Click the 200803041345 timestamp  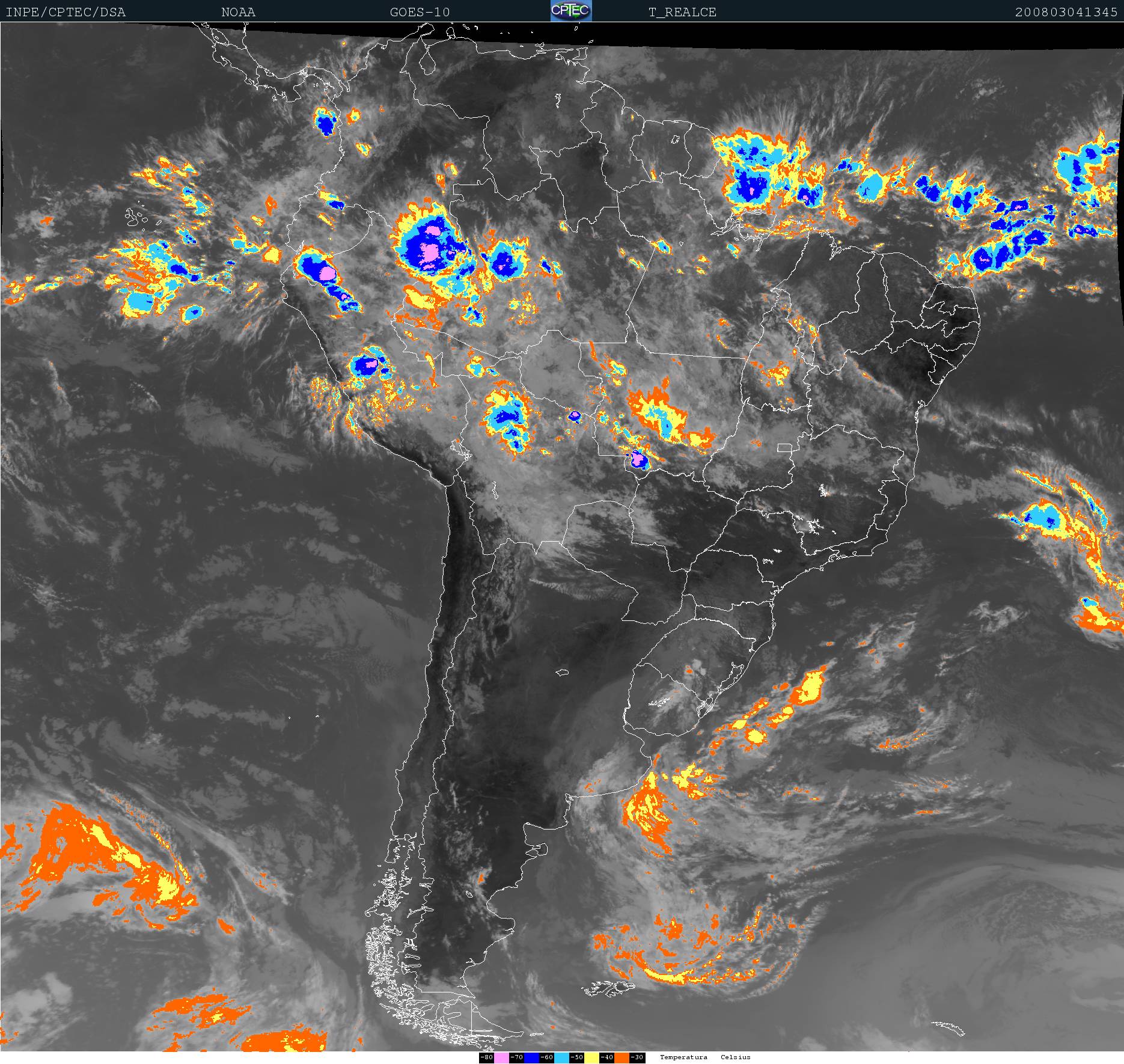pyautogui.click(x=1066, y=12)
